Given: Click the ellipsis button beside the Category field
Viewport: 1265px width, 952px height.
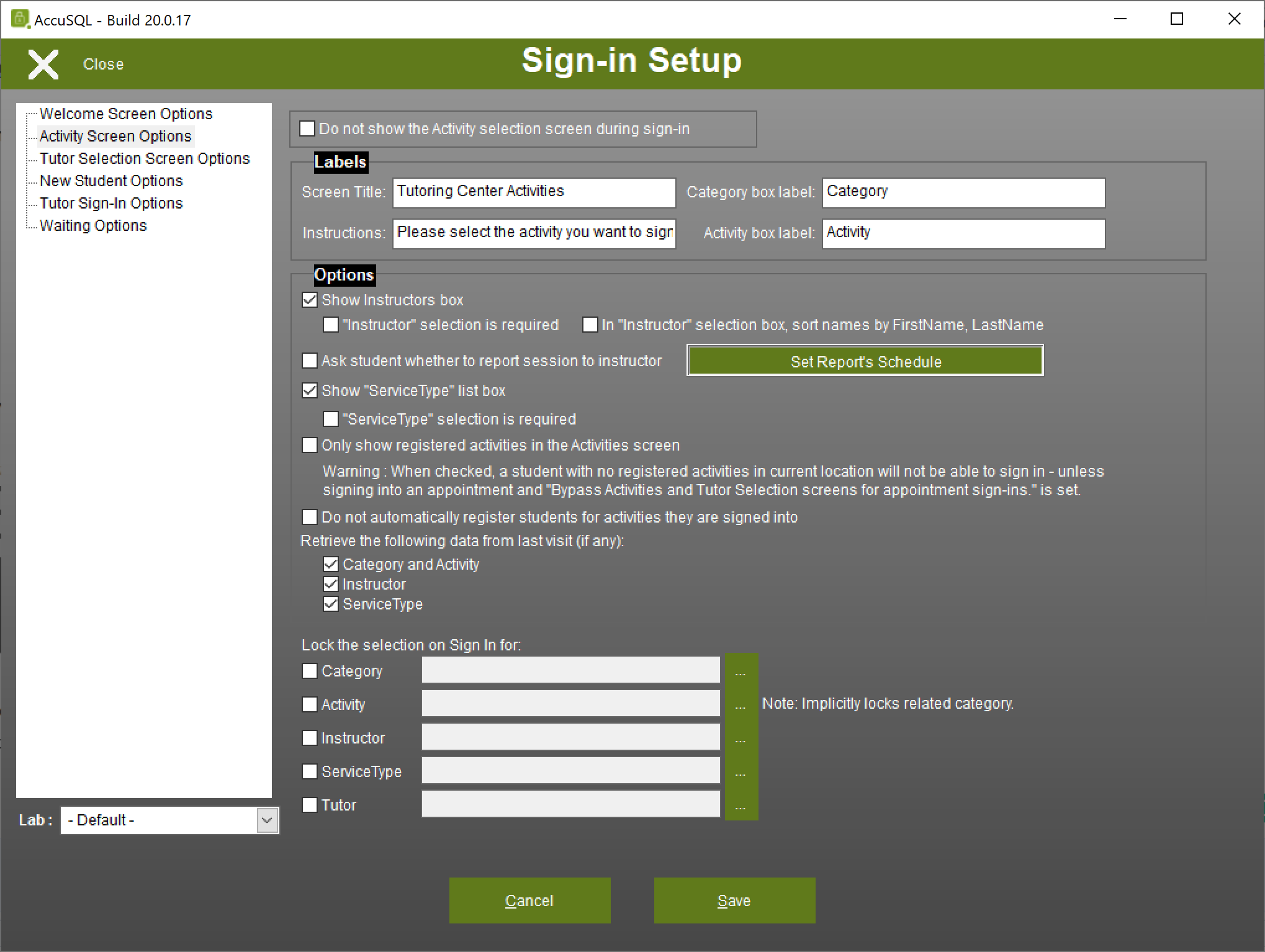Looking at the screenshot, I should point(741,671).
